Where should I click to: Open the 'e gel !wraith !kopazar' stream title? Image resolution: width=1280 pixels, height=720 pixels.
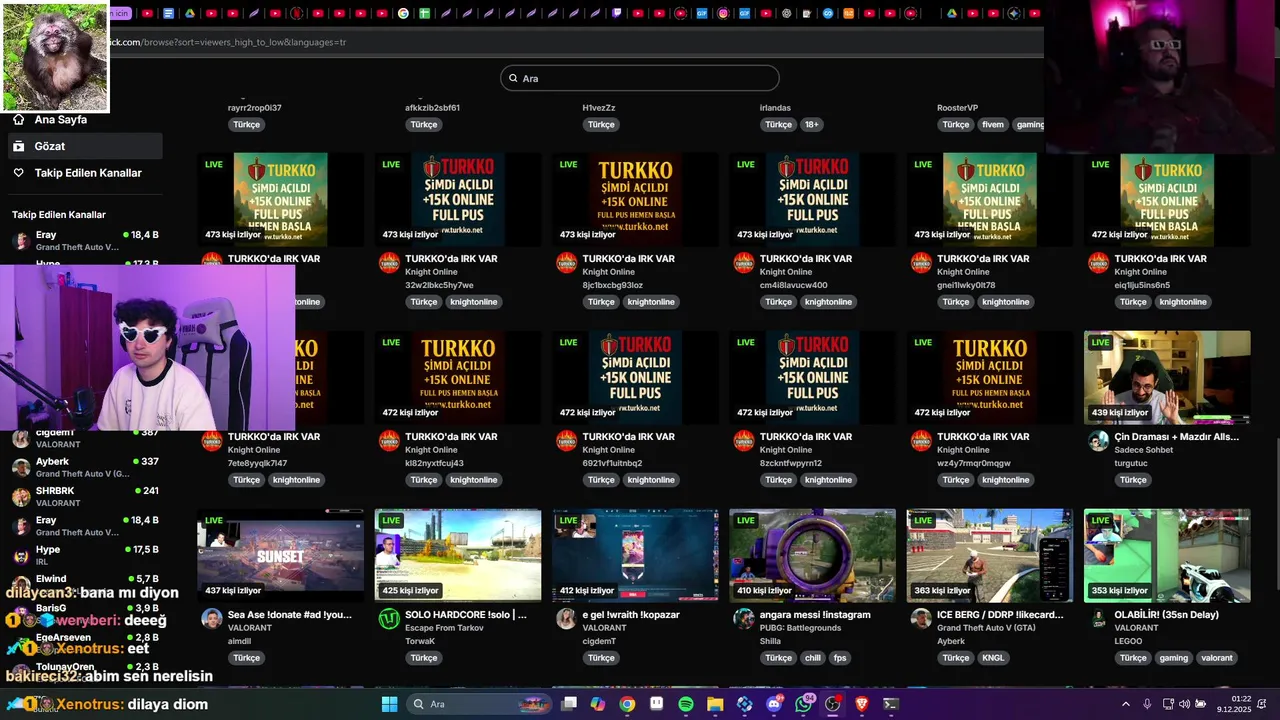pos(631,615)
